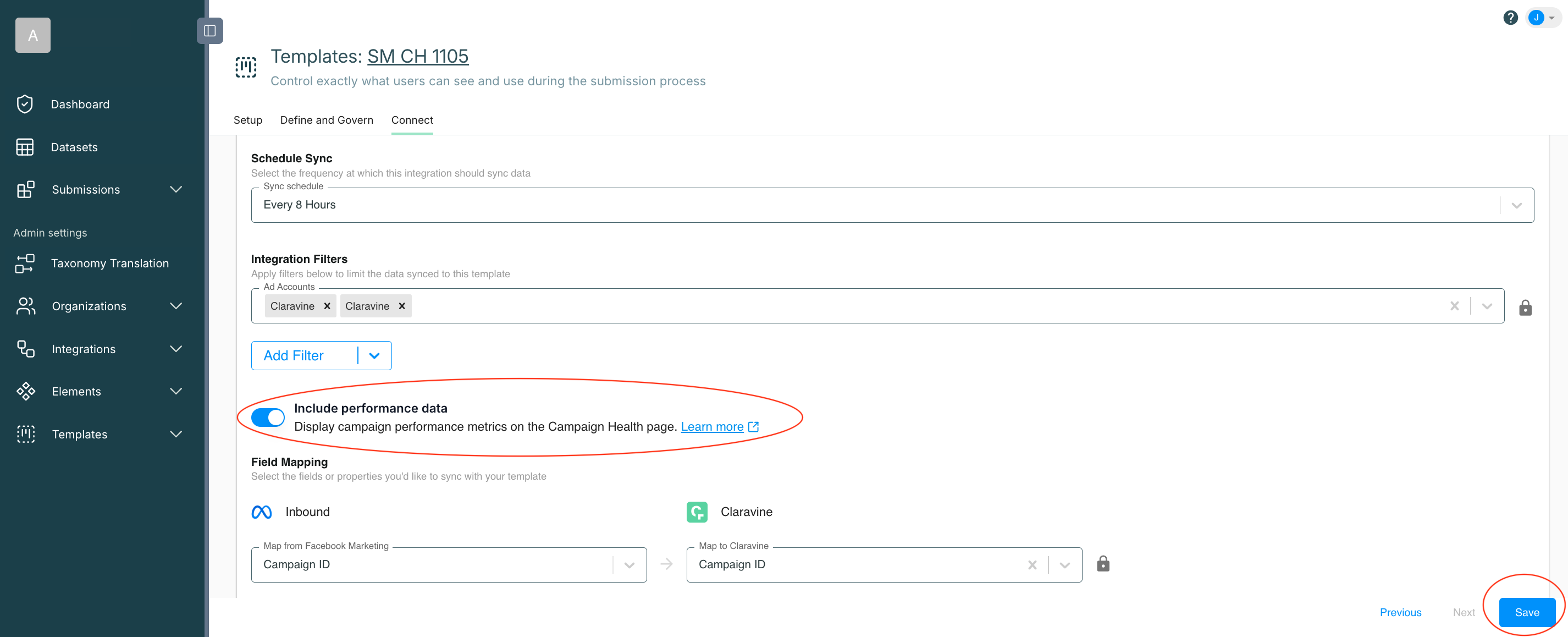Expand the Templates menu chevron
Screen dimensions: 1568x637
click(176, 434)
